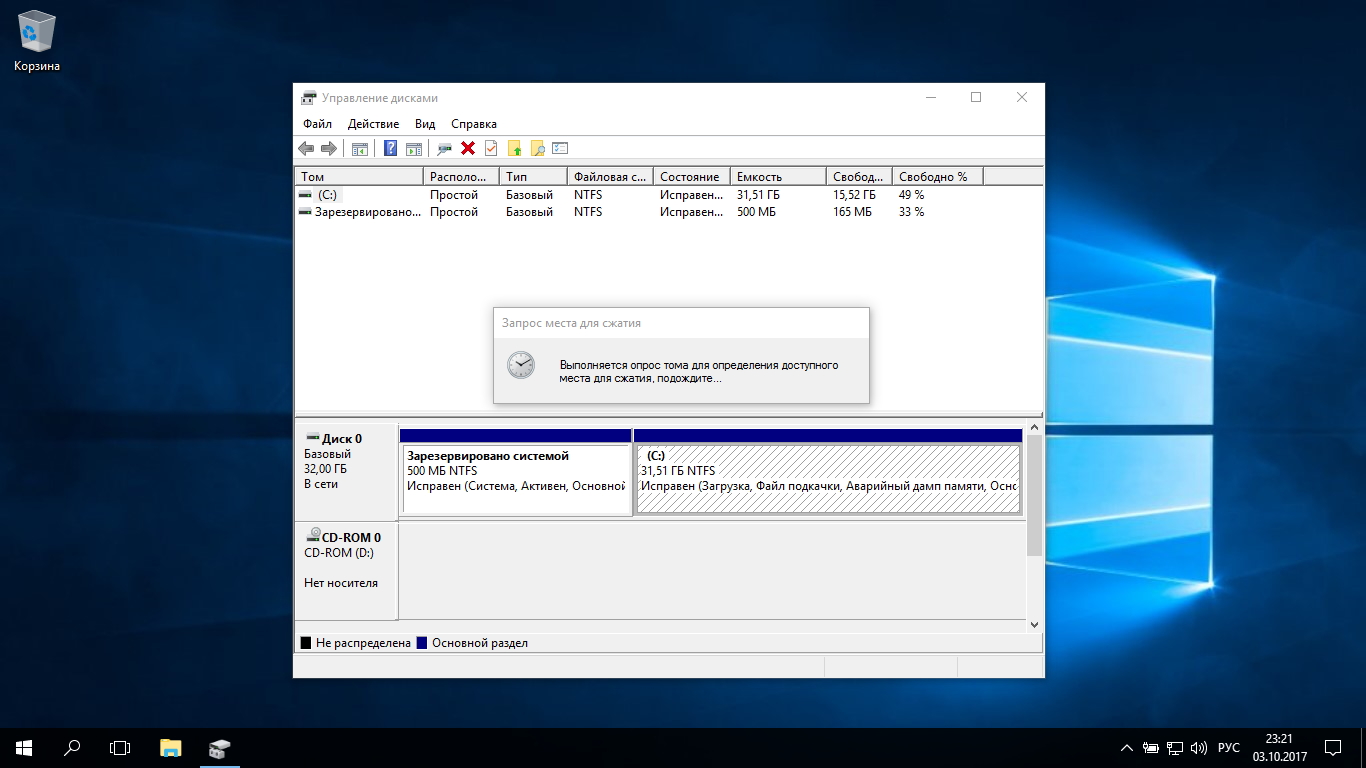Image resolution: width=1366 pixels, height=768 pixels.
Task: Click the forward arrow in toolbar
Action: click(328, 149)
